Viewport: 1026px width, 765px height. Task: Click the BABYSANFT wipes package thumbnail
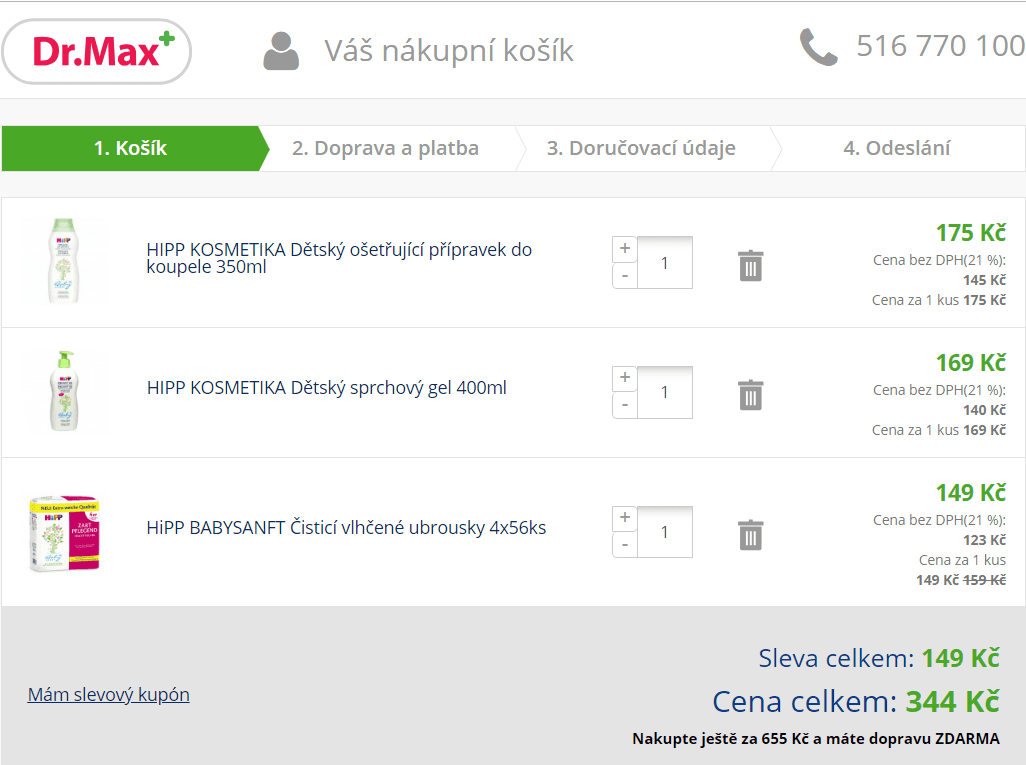tap(64, 533)
